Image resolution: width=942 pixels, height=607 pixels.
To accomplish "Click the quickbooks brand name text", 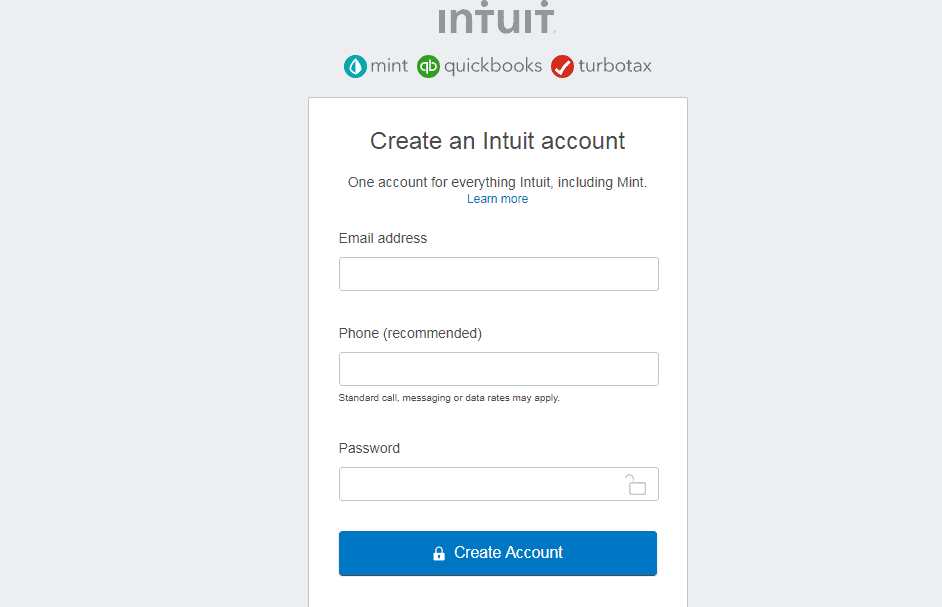I will [493, 66].
